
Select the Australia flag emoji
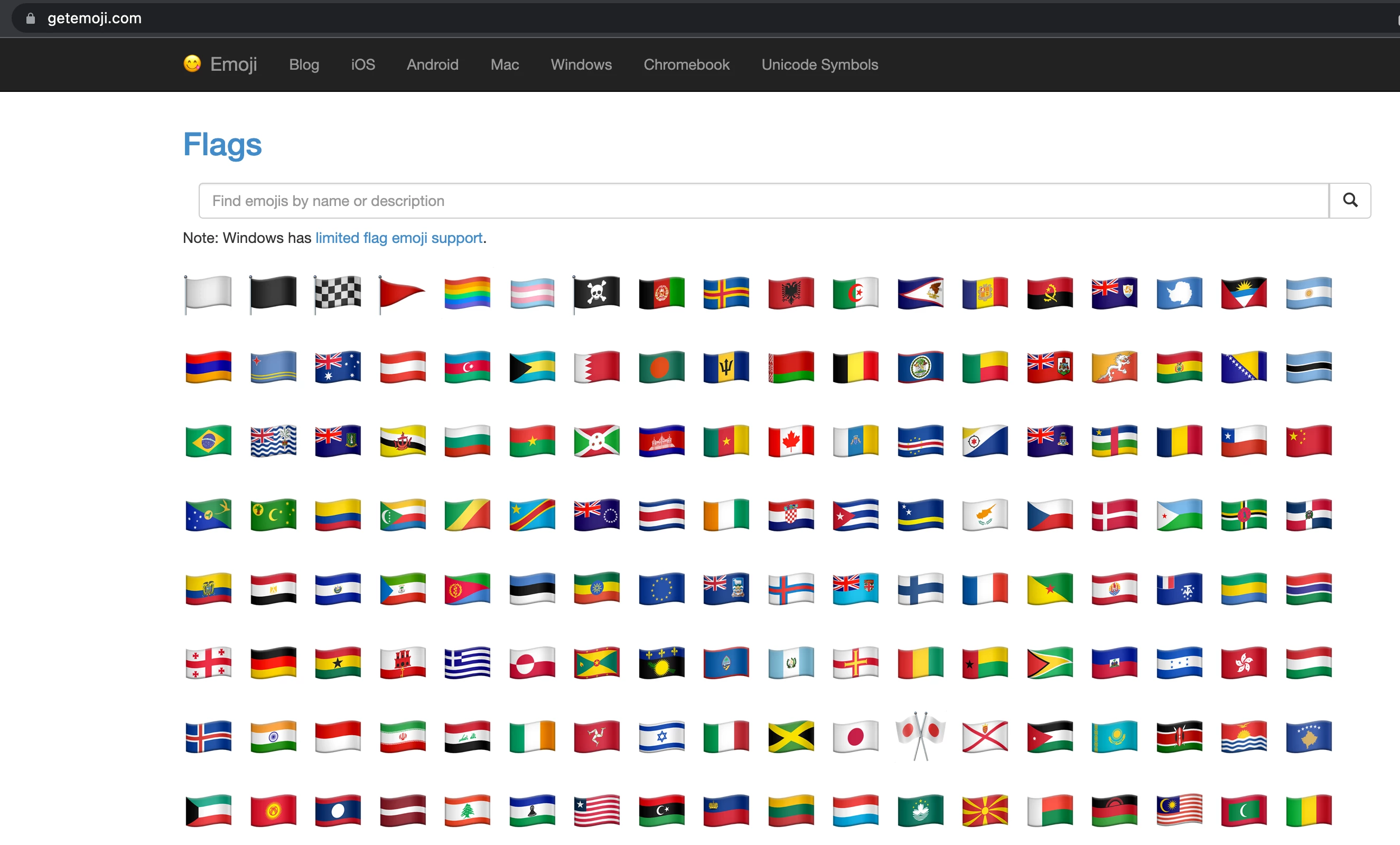[338, 367]
